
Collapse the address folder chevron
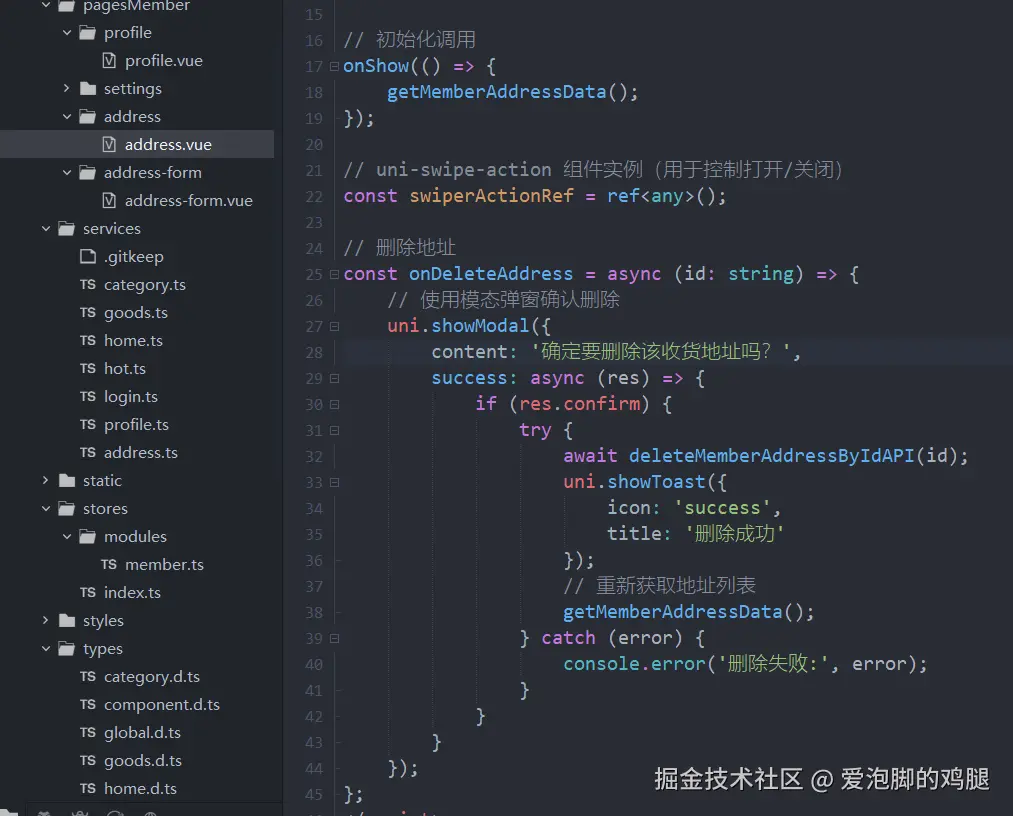(x=67, y=116)
